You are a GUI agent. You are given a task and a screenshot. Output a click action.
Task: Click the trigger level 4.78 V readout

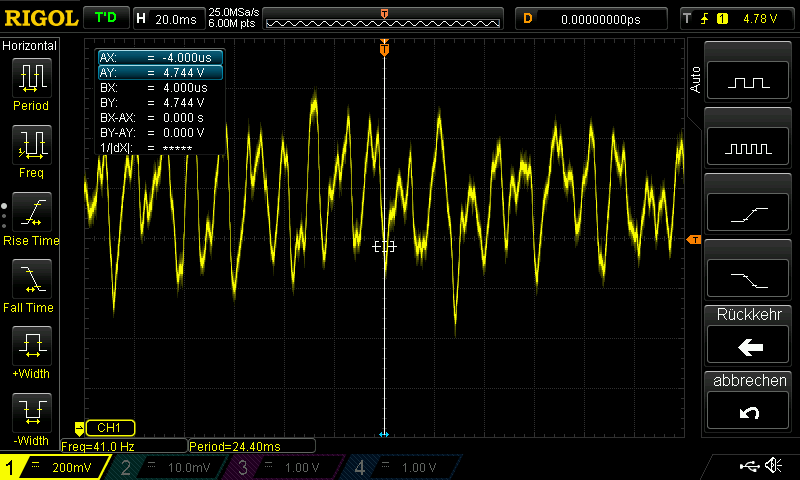tap(760, 19)
